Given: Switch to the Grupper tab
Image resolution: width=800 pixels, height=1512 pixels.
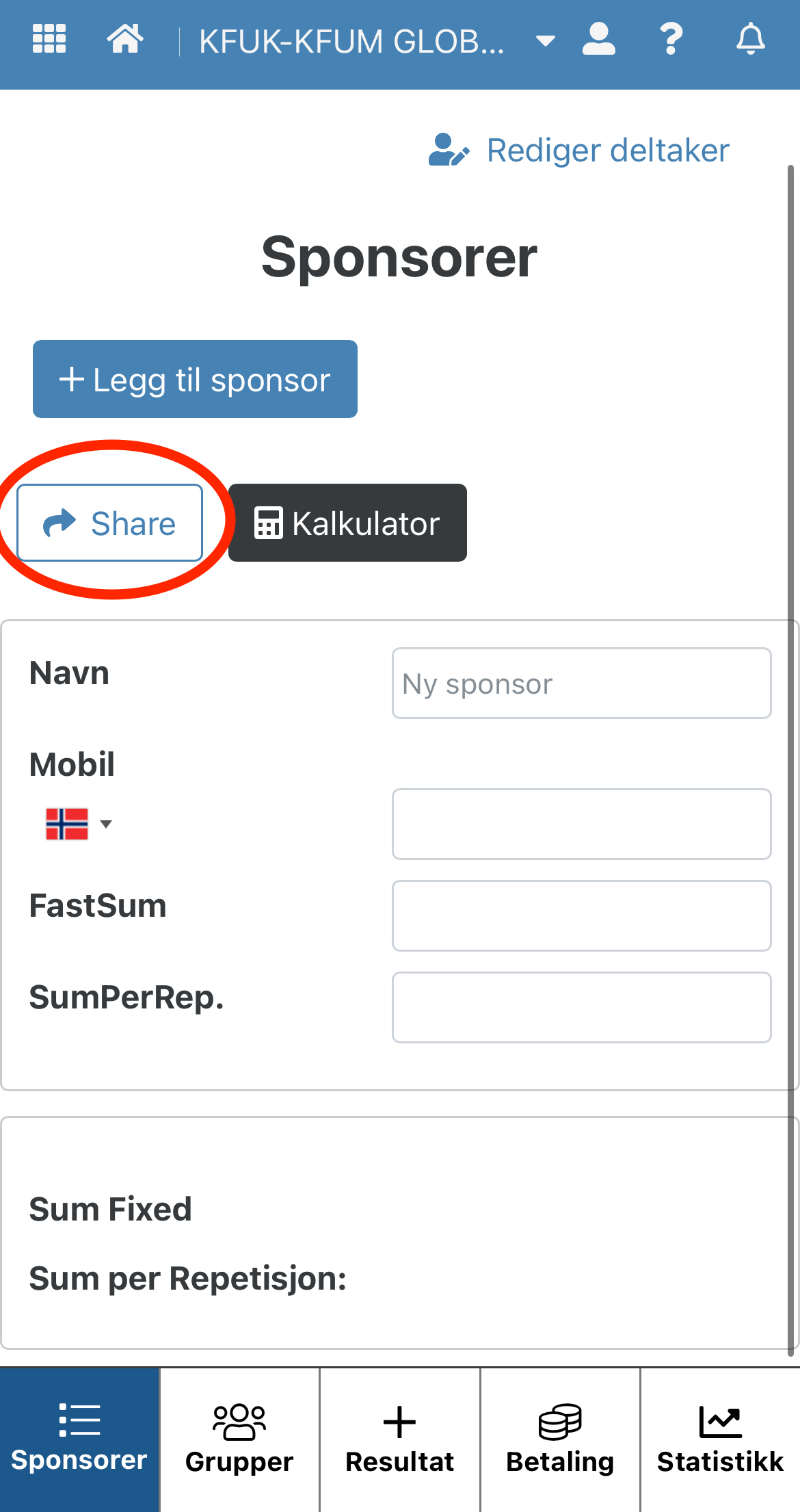Looking at the screenshot, I should tap(239, 1439).
